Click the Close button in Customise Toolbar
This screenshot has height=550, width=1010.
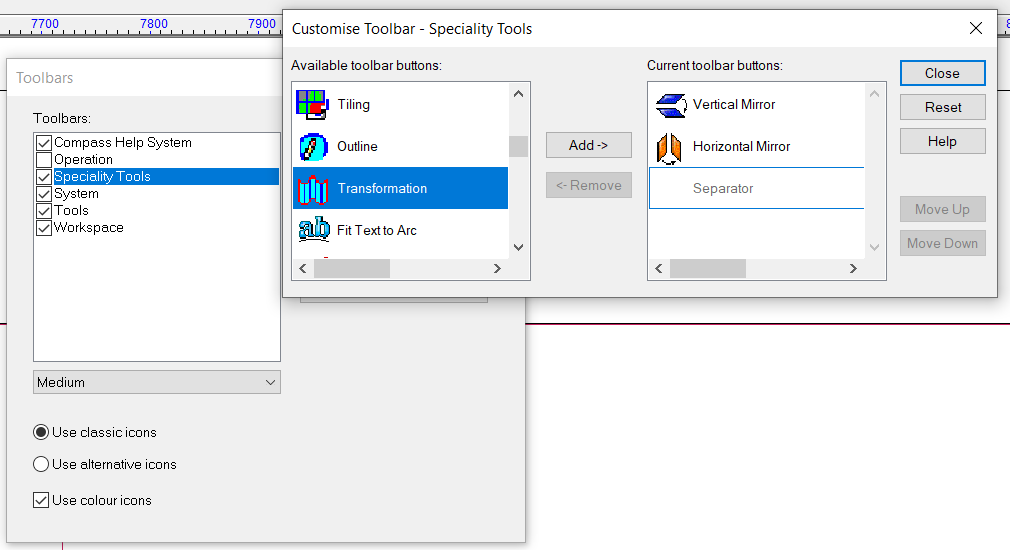click(x=942, y=73)
